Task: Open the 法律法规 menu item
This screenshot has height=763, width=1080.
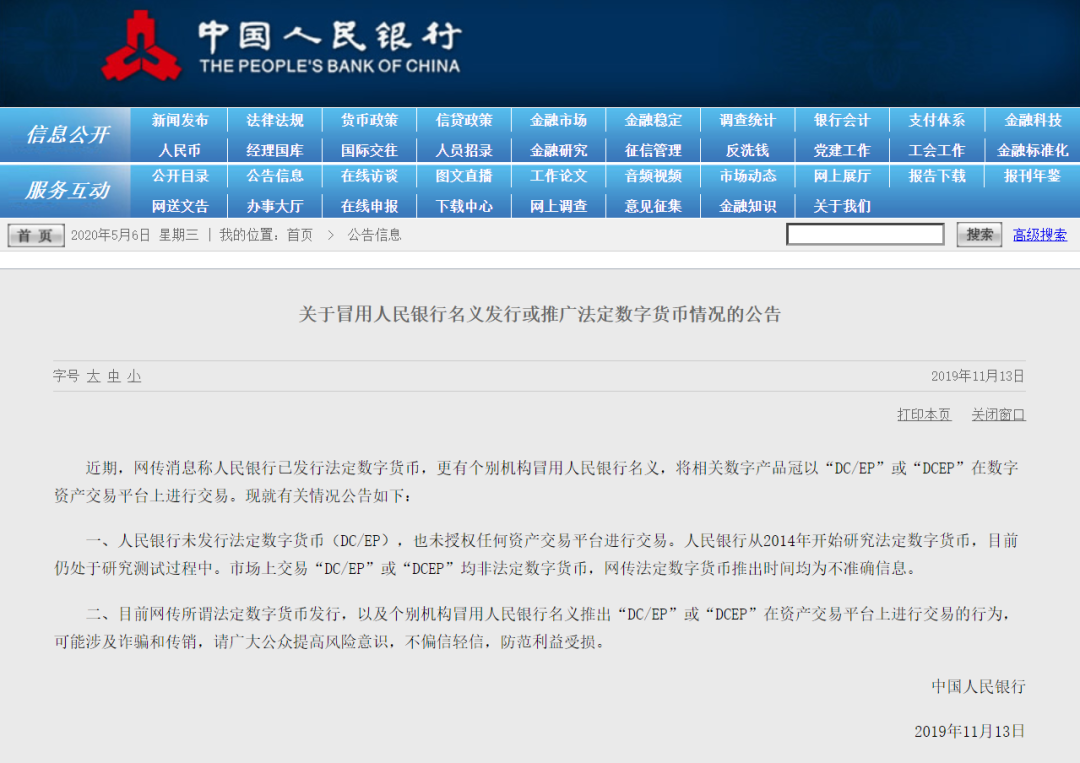Action: point(275,121)
